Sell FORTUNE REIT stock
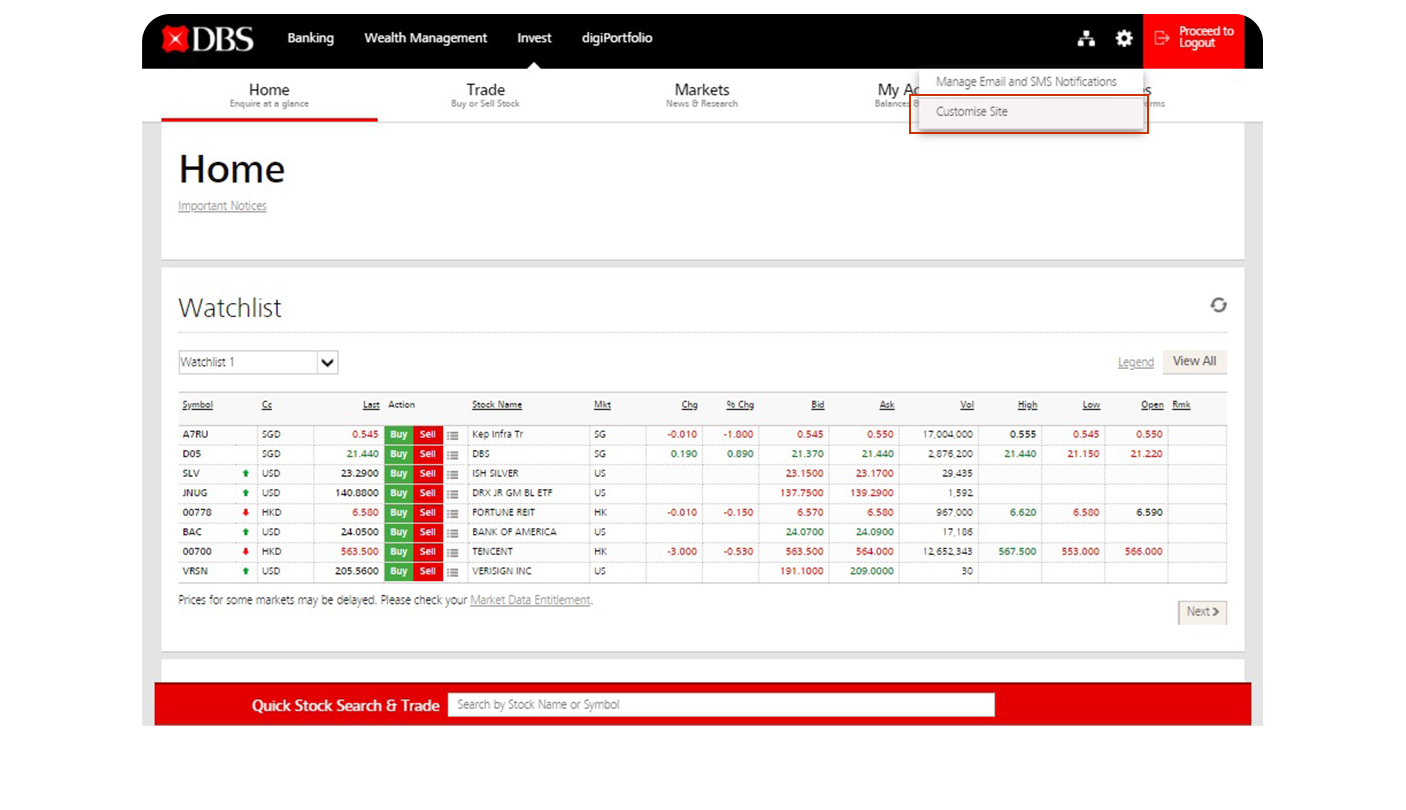The width and height of the screenshot is (1406, 810). click(x=428, y=513)
